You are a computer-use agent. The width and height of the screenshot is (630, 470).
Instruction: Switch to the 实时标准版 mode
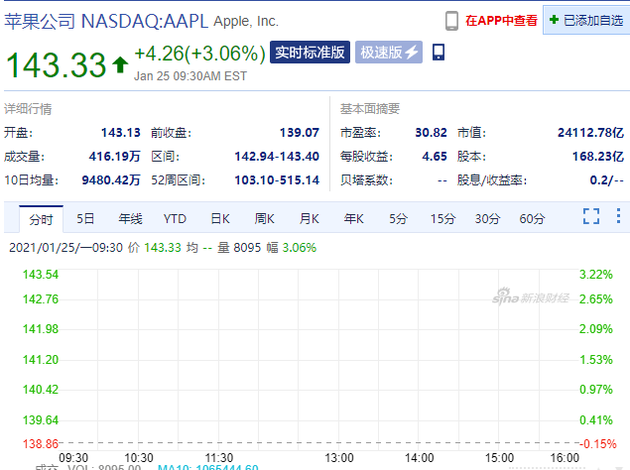pyautogui.click(x=309, y=52)
